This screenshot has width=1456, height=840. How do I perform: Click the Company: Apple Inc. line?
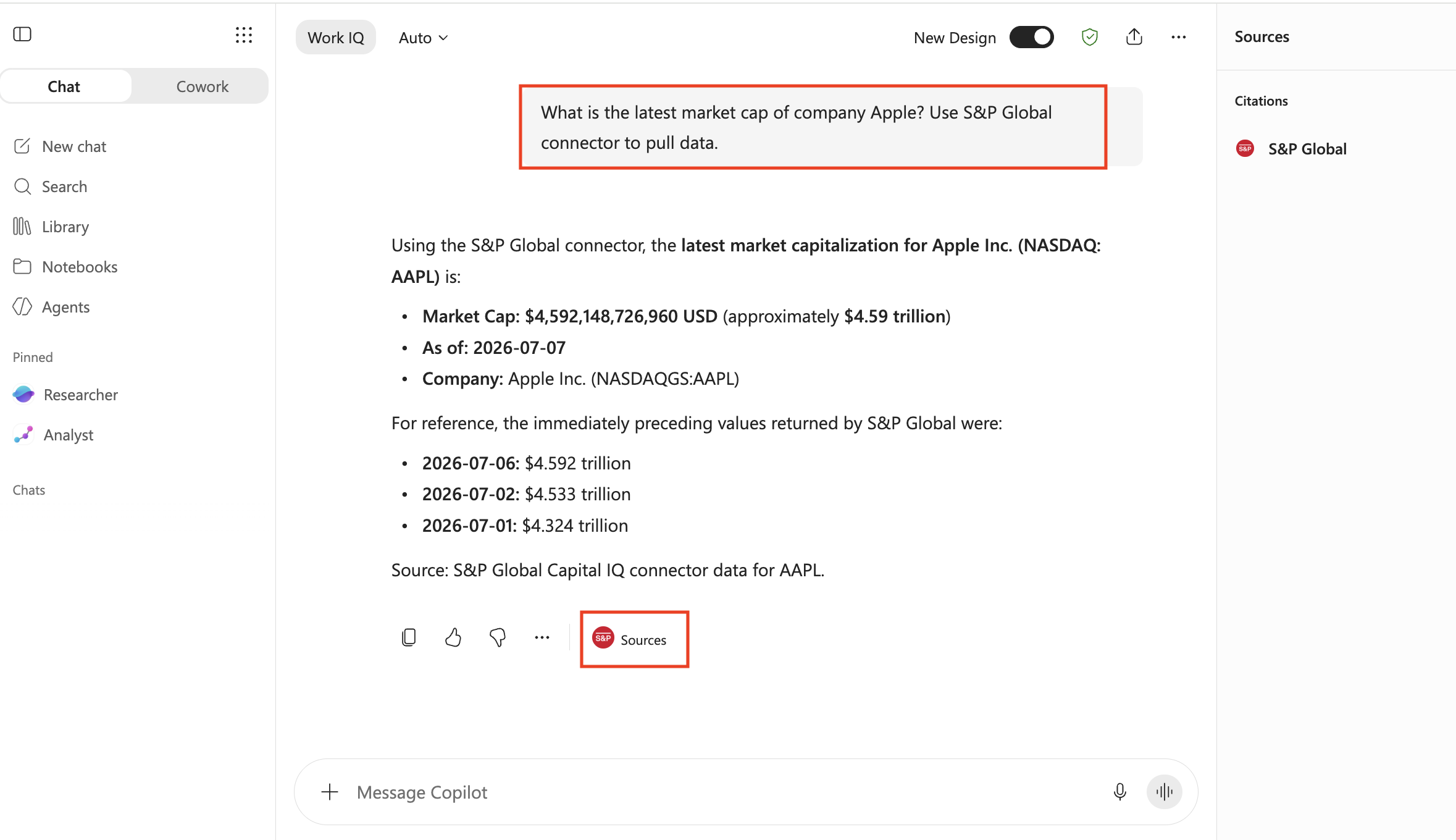click(x=580, y=379)
